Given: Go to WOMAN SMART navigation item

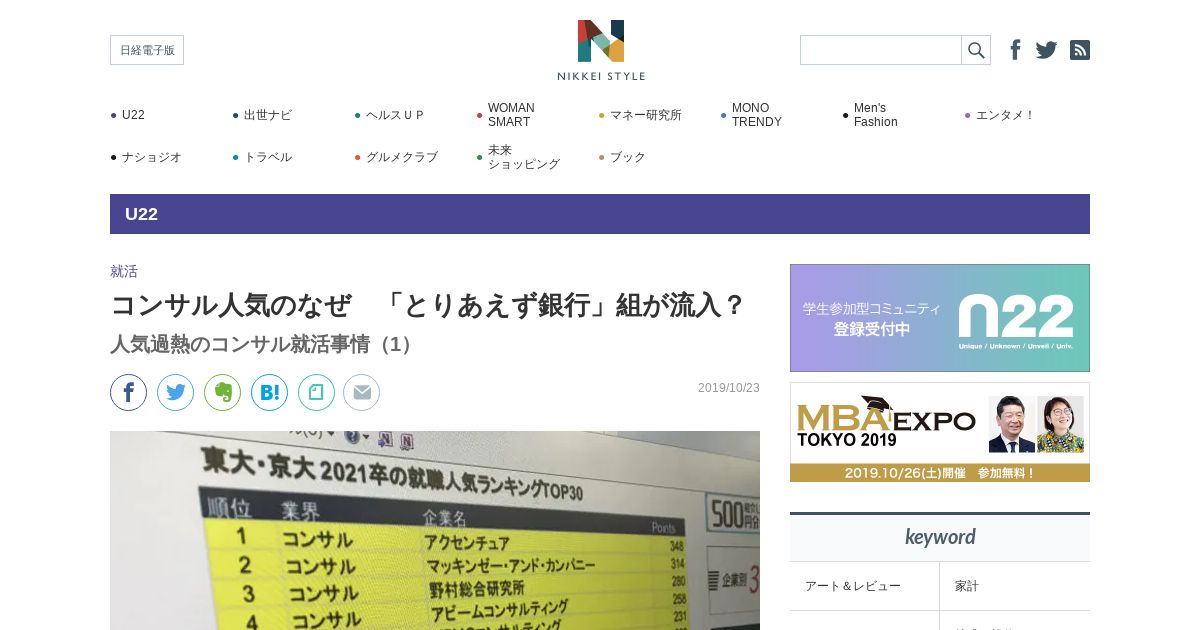Looking at the screenshot, I should [511, 115].
